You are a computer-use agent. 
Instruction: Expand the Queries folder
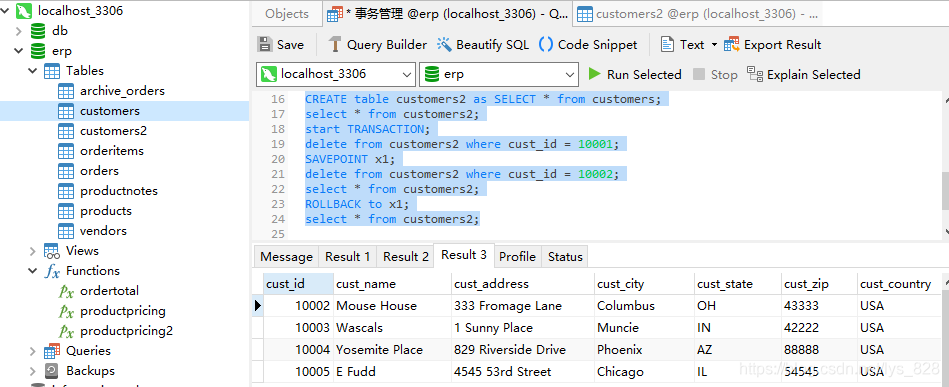pyautogui.click(x=32, y=351)
